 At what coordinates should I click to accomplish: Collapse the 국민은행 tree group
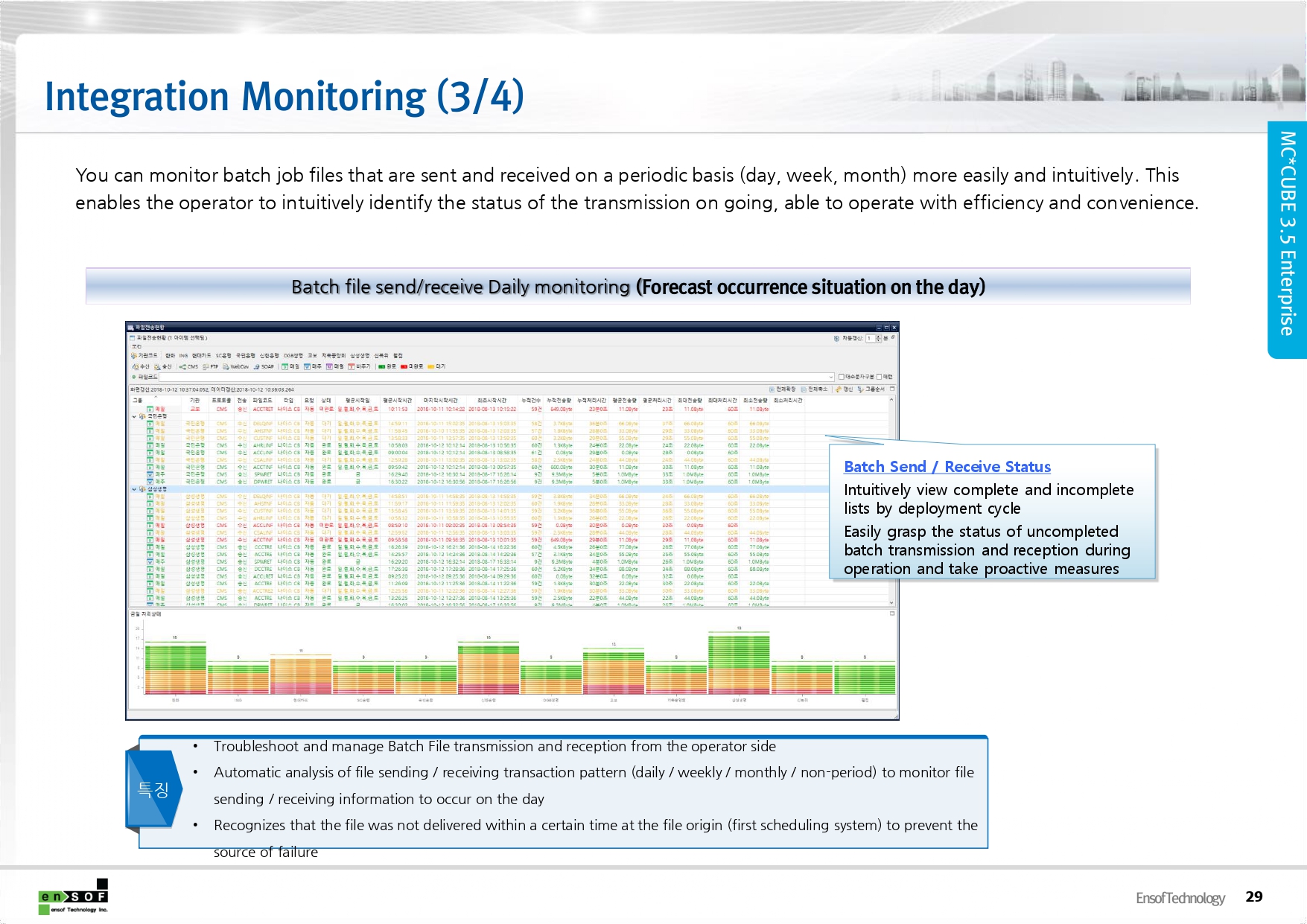pos(135,416)
